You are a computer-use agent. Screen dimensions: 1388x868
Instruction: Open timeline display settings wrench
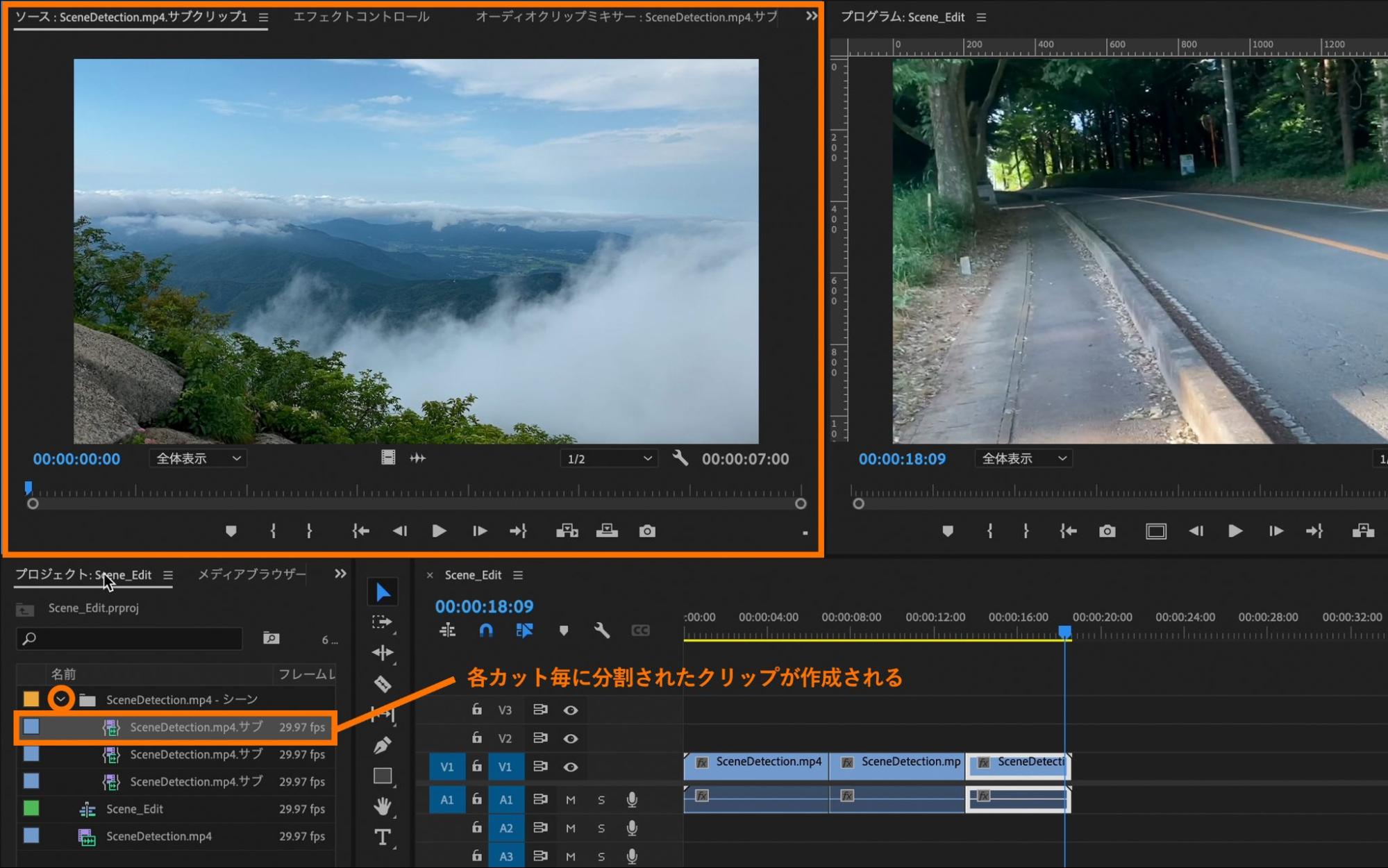[x=601, y=631]
